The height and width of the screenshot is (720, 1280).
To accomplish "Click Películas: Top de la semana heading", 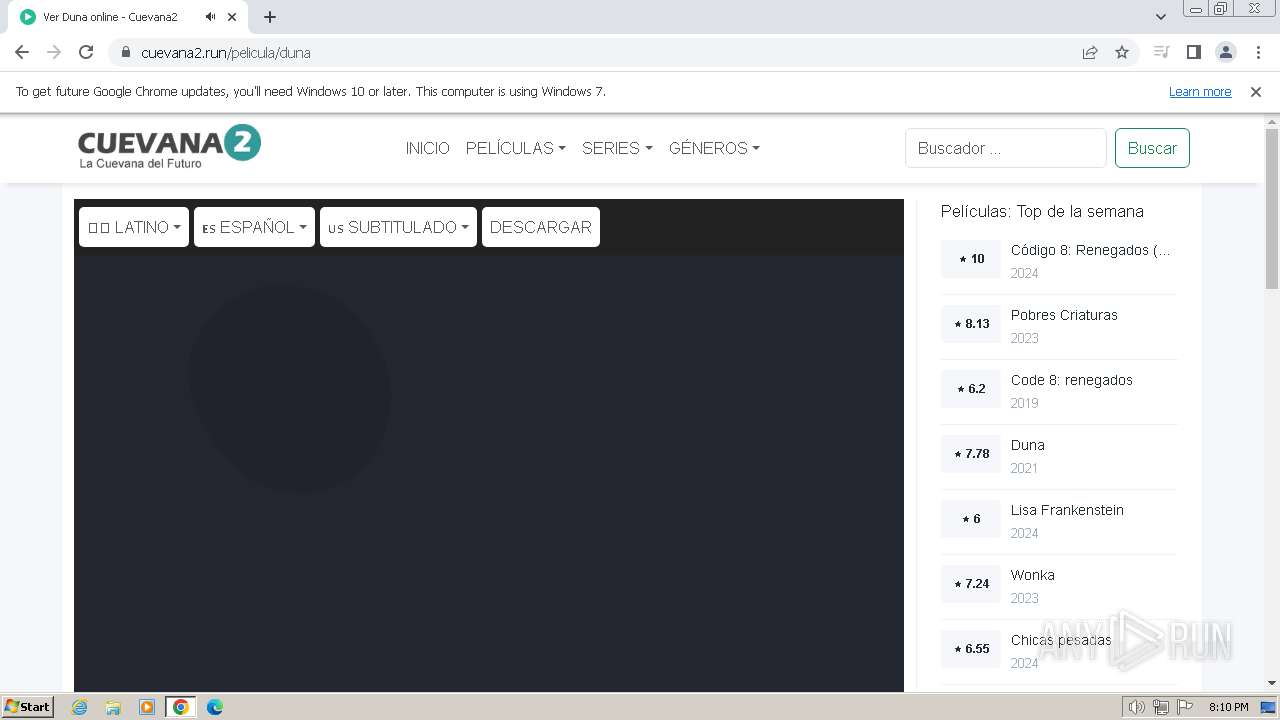I will pyautogui.click(x=1042, y=211).
